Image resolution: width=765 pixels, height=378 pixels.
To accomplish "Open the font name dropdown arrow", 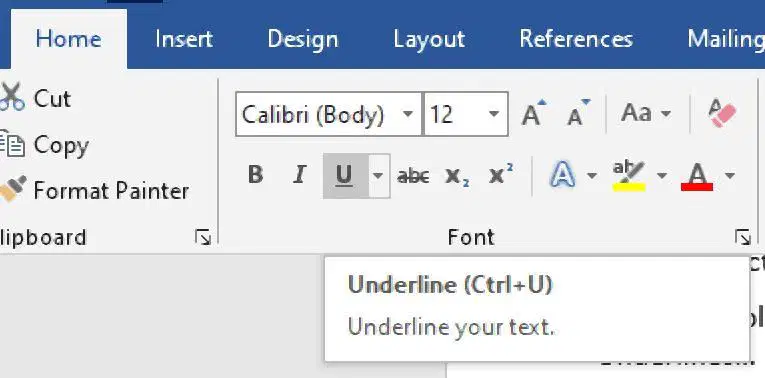I will coord(408,114).
